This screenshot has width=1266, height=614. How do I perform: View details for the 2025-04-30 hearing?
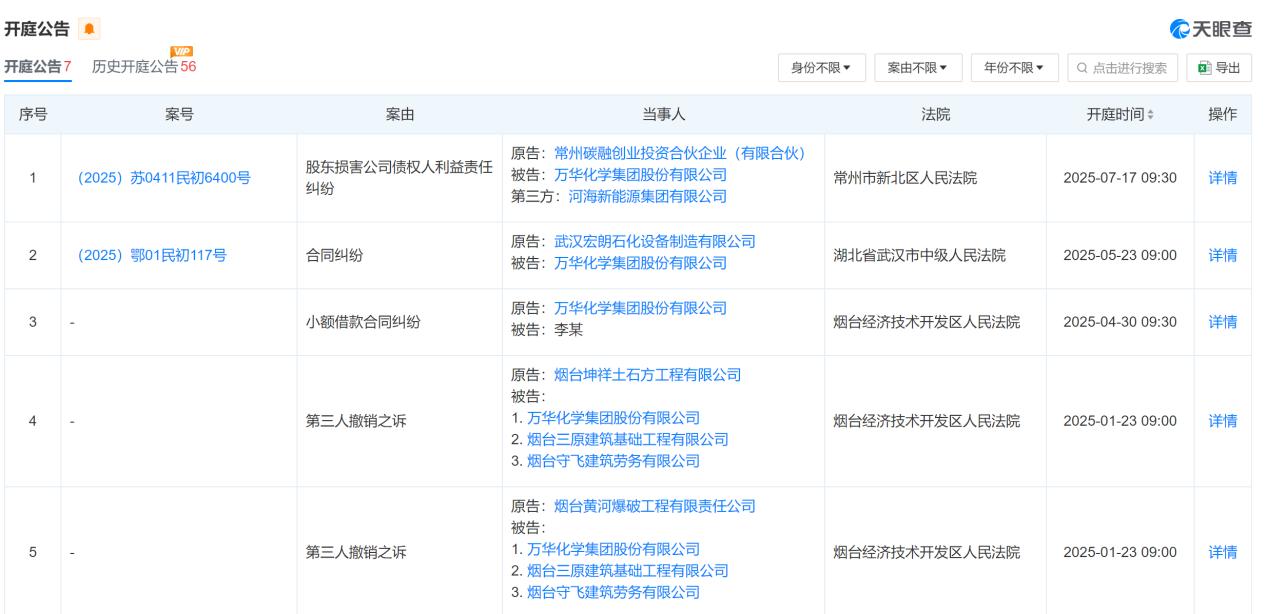click(1223, 322)
